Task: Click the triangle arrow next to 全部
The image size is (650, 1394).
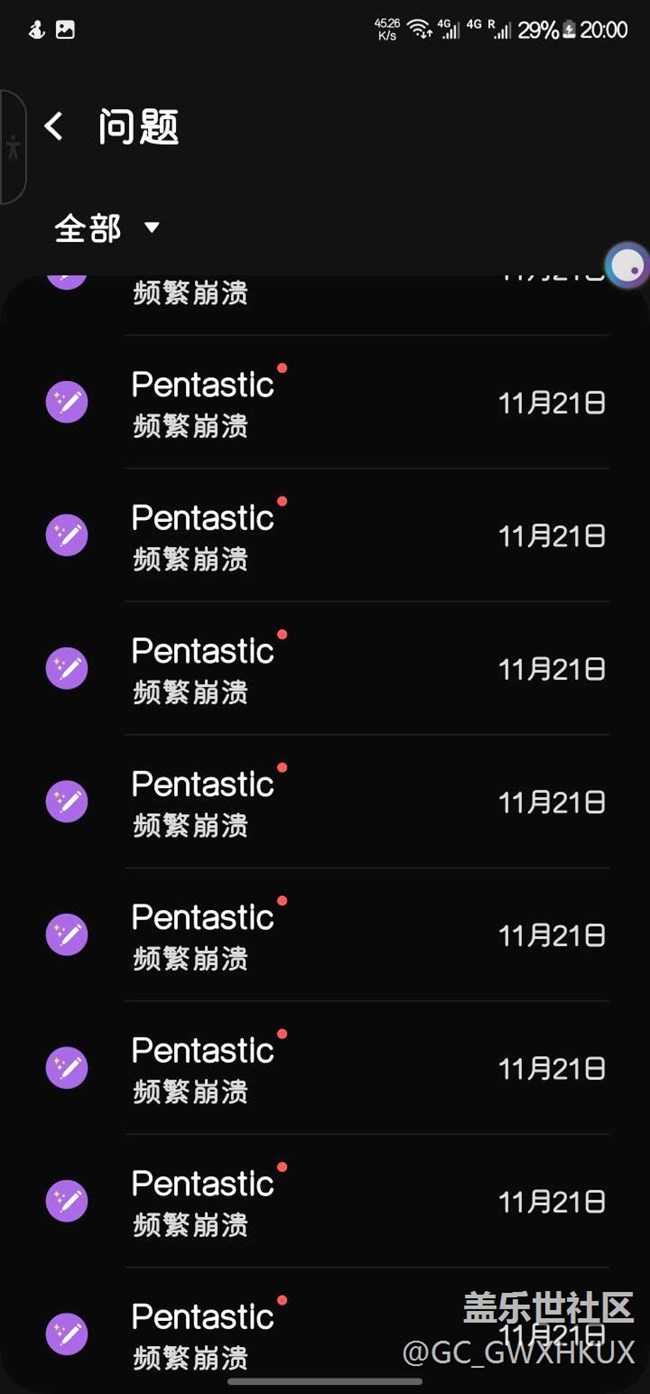Action: pyautogui.click(x=152, y=227)
